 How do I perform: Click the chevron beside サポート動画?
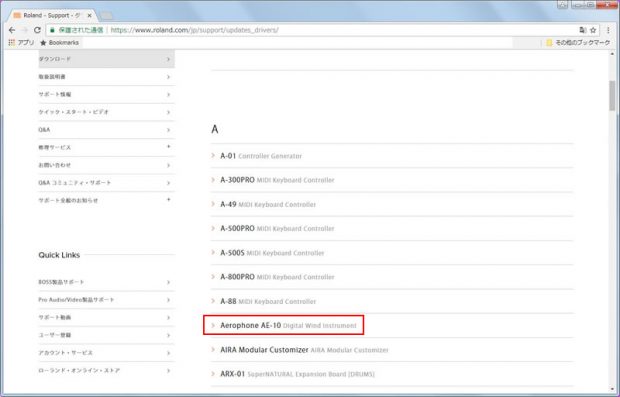point(168,318)
